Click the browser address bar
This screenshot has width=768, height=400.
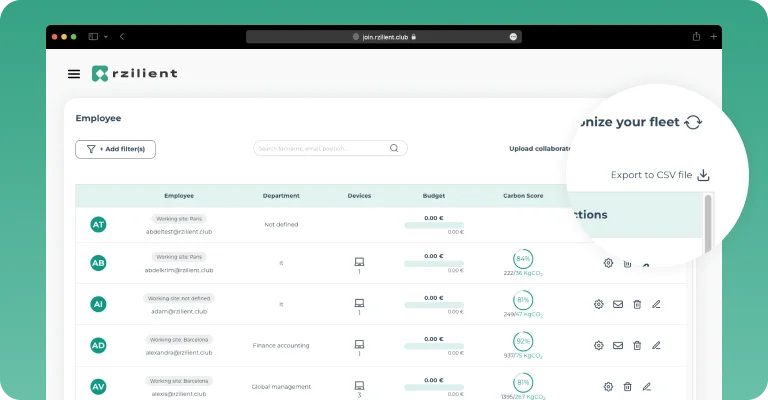[384, 37]
